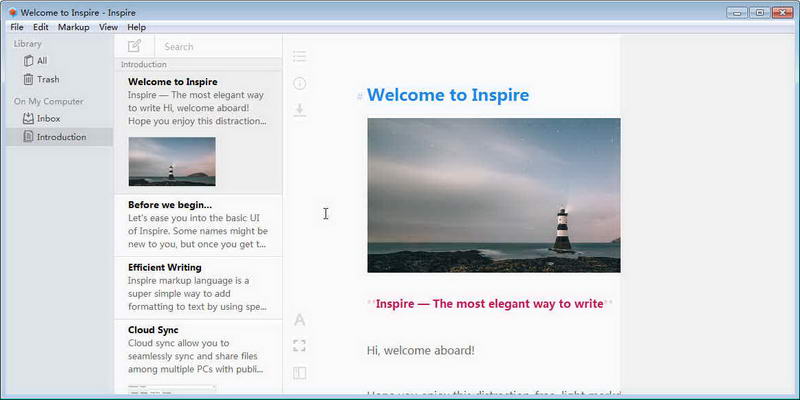This screenshot has height=400, width=800.
Task: Open the File menu
Action: coord(17,27)
